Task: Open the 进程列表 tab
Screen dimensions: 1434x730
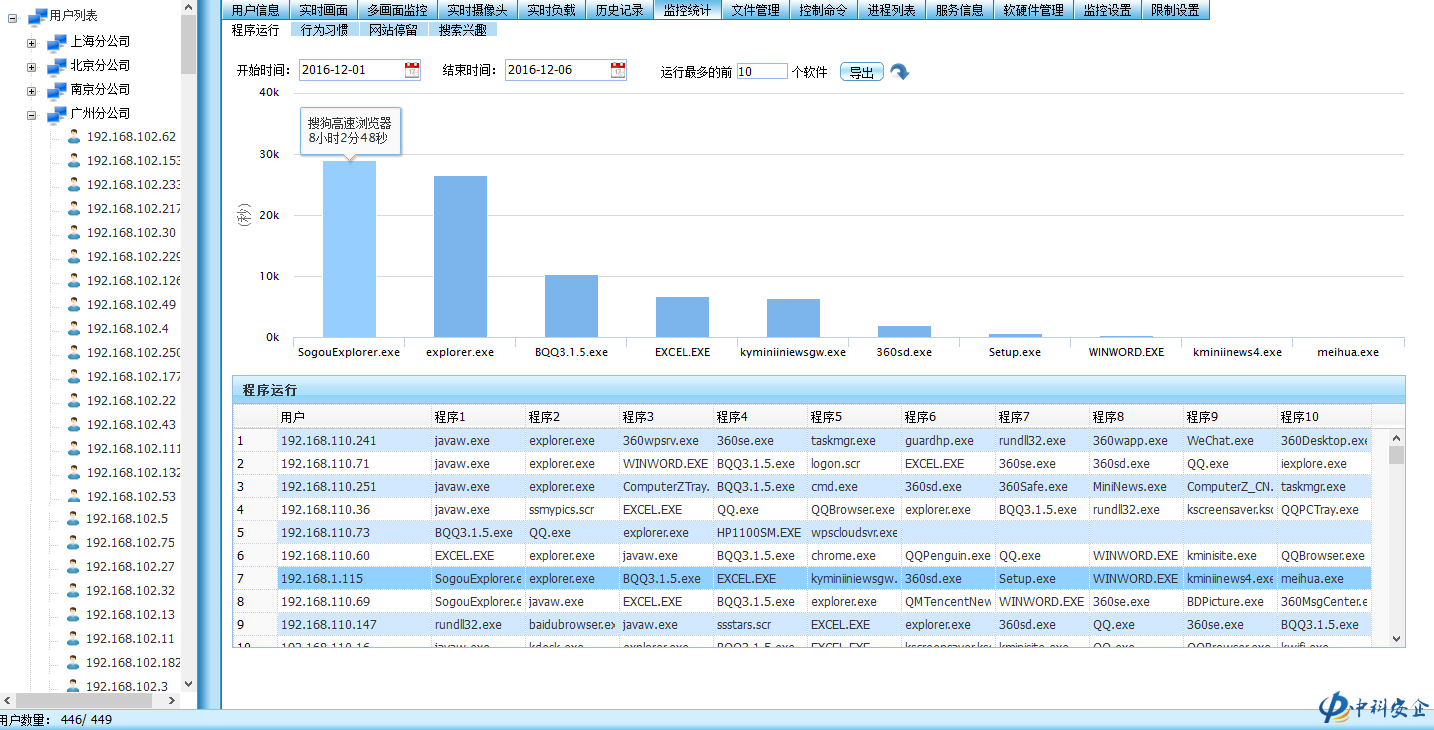Action: [891, 10]
